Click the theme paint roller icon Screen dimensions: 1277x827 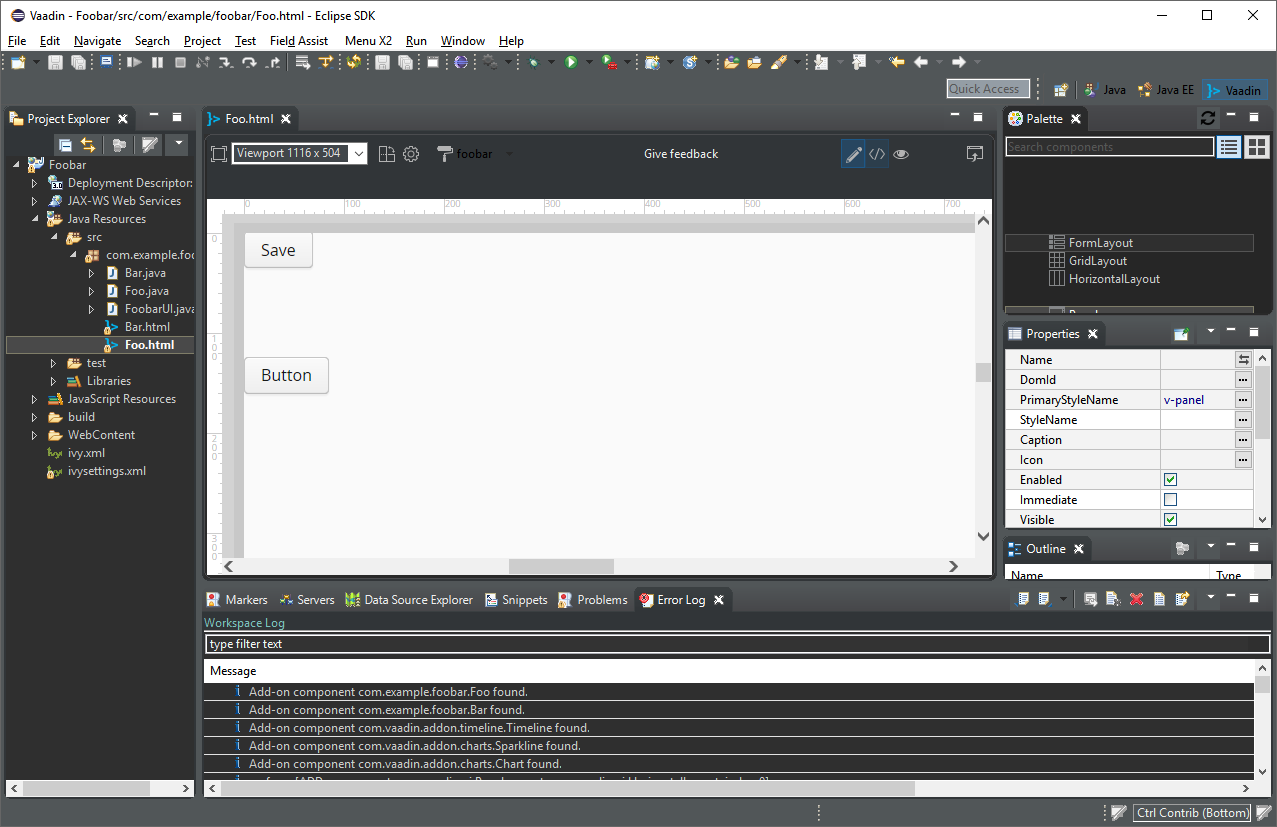tap(446, 154)
